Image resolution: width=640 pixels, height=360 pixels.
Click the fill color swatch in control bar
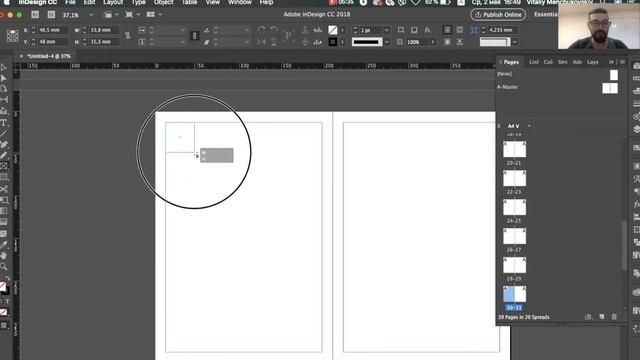pos(333,30)
